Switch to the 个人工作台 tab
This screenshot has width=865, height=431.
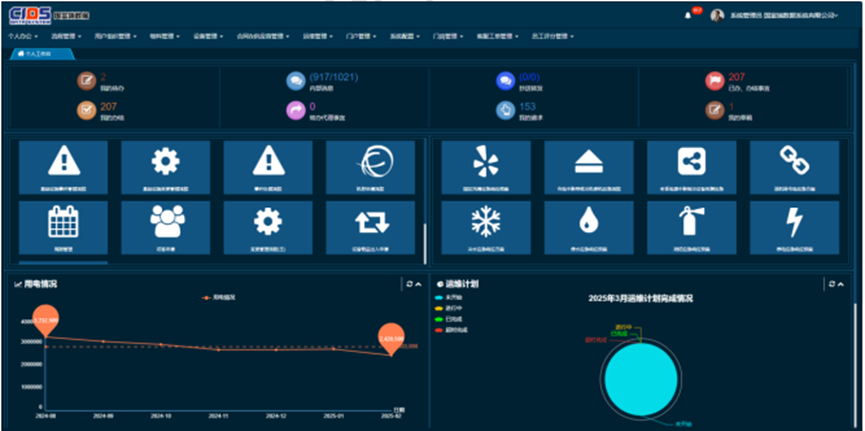(x=35, y=54)
